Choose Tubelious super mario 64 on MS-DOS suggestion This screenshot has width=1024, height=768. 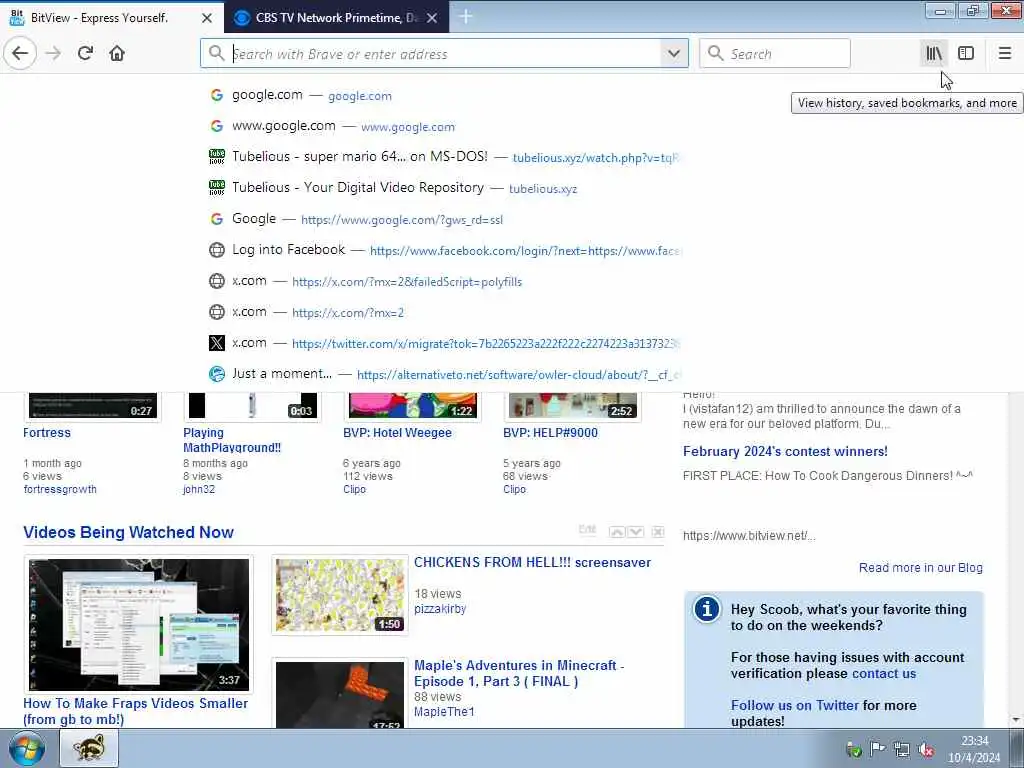point(443,157)
